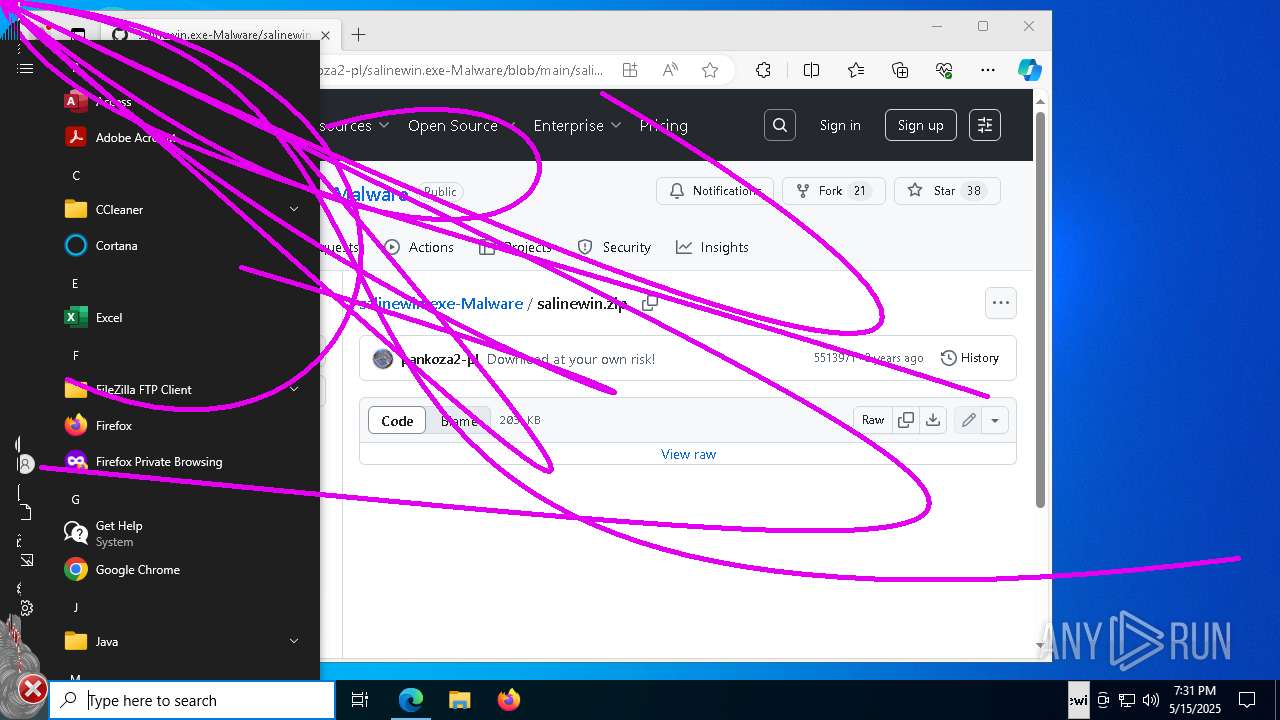Open Edge Favorites list
Viewport: 1280px width, 720px height.
click(856, 70)
